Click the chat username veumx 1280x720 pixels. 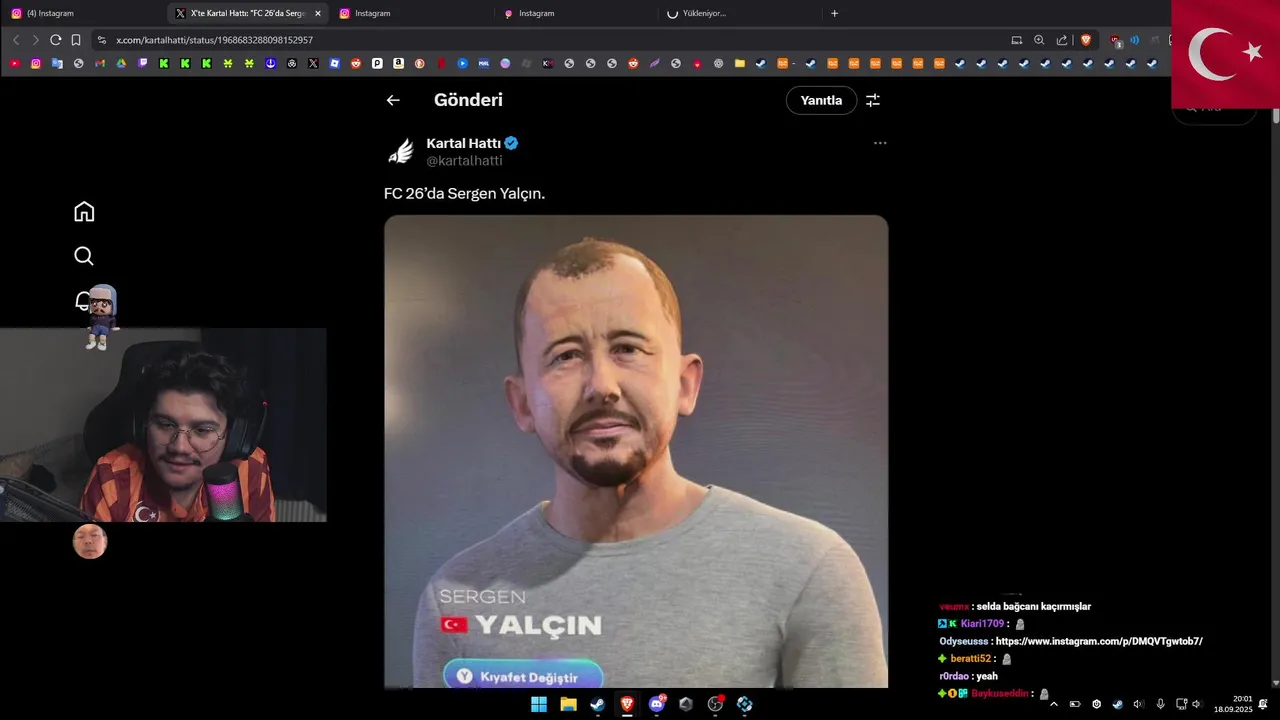[954, 606]
